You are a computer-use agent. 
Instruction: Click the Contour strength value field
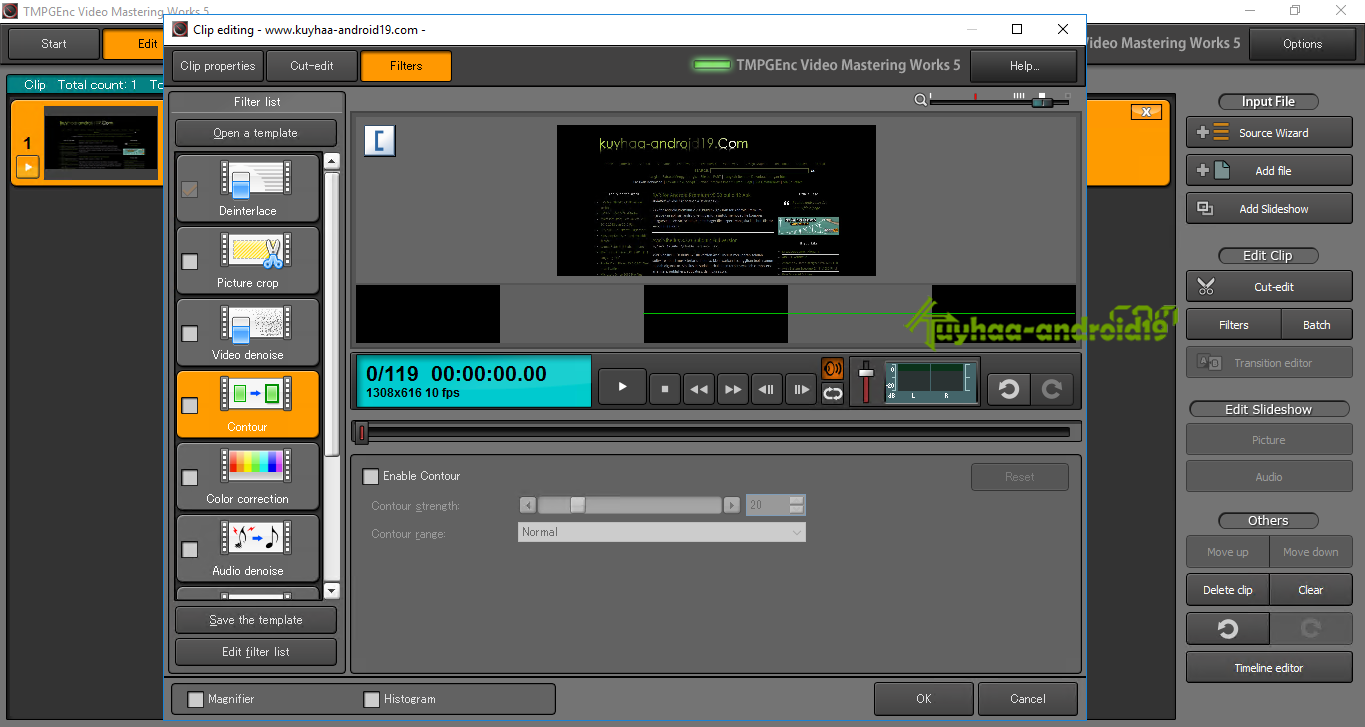[x=767, y=505]
